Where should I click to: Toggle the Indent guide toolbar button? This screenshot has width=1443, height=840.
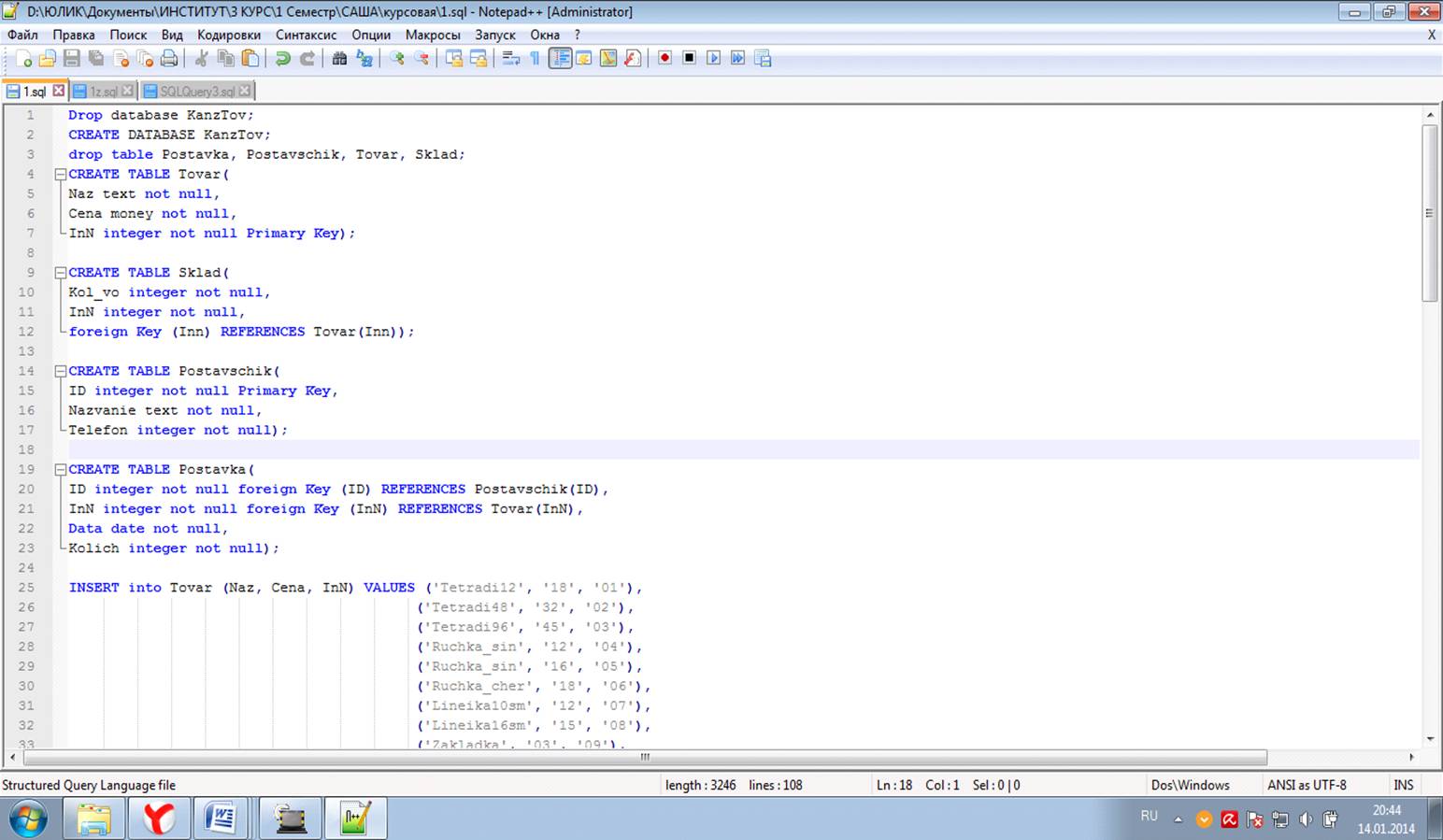click(x=560, y=59)
